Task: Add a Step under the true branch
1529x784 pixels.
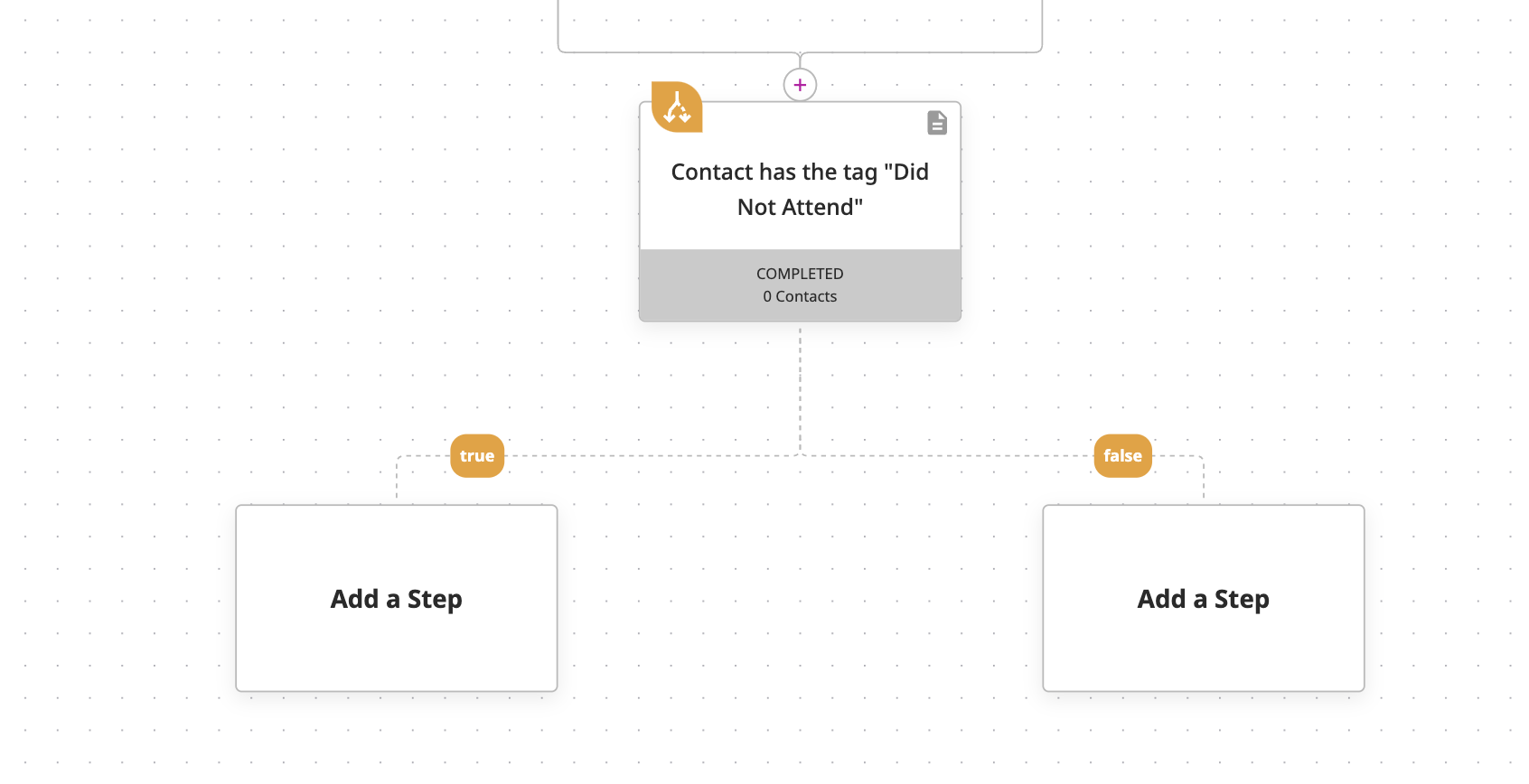Action: click(397, 599)
